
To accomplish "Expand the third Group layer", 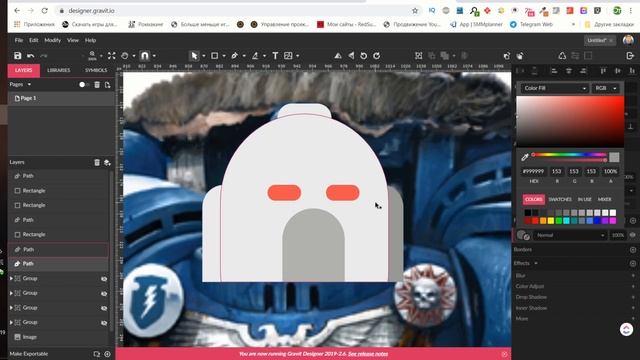I will (x=11, y=308).
